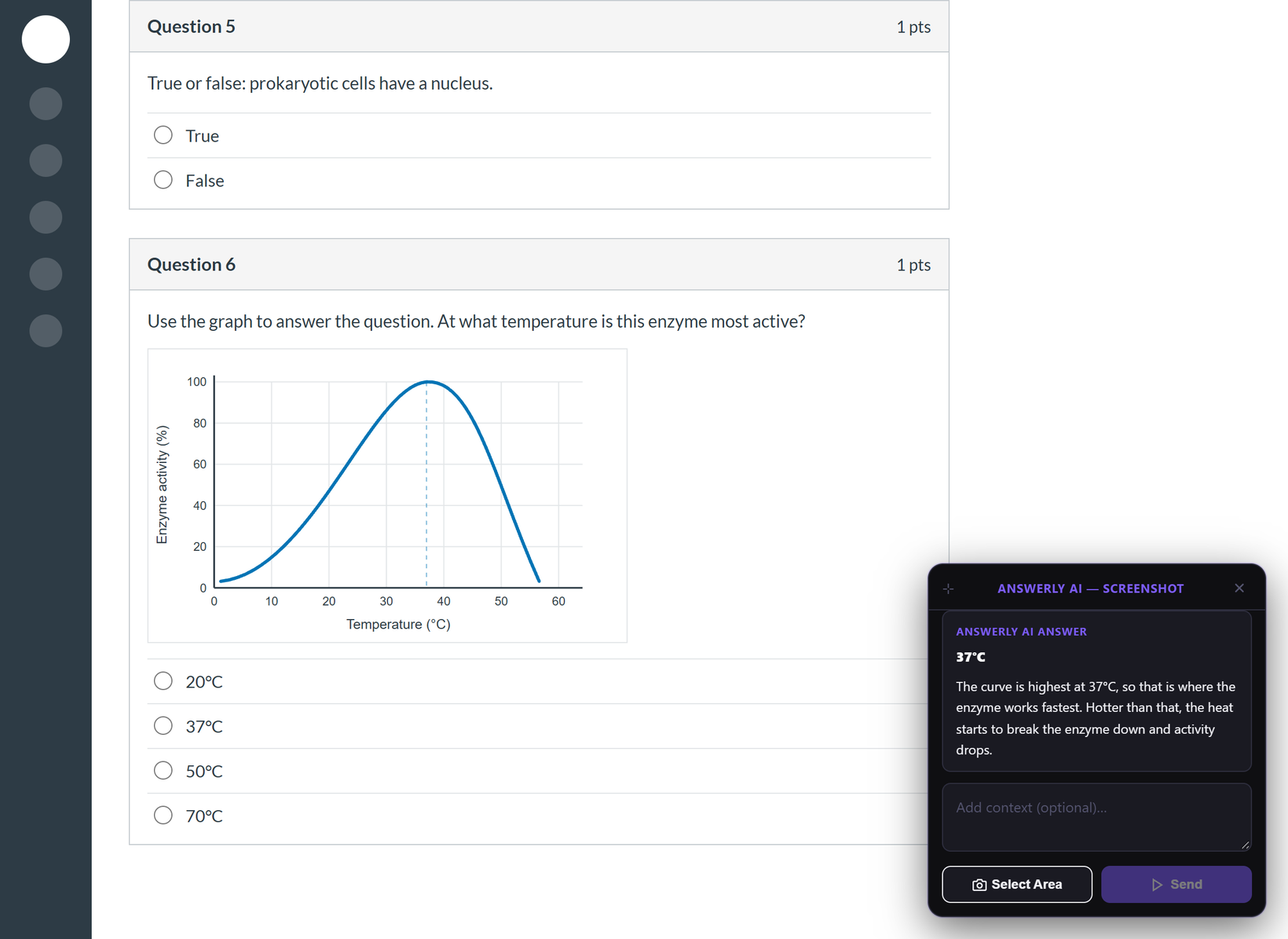Click the ANSWERLY AI — SCREENSHOT title

1090,589
